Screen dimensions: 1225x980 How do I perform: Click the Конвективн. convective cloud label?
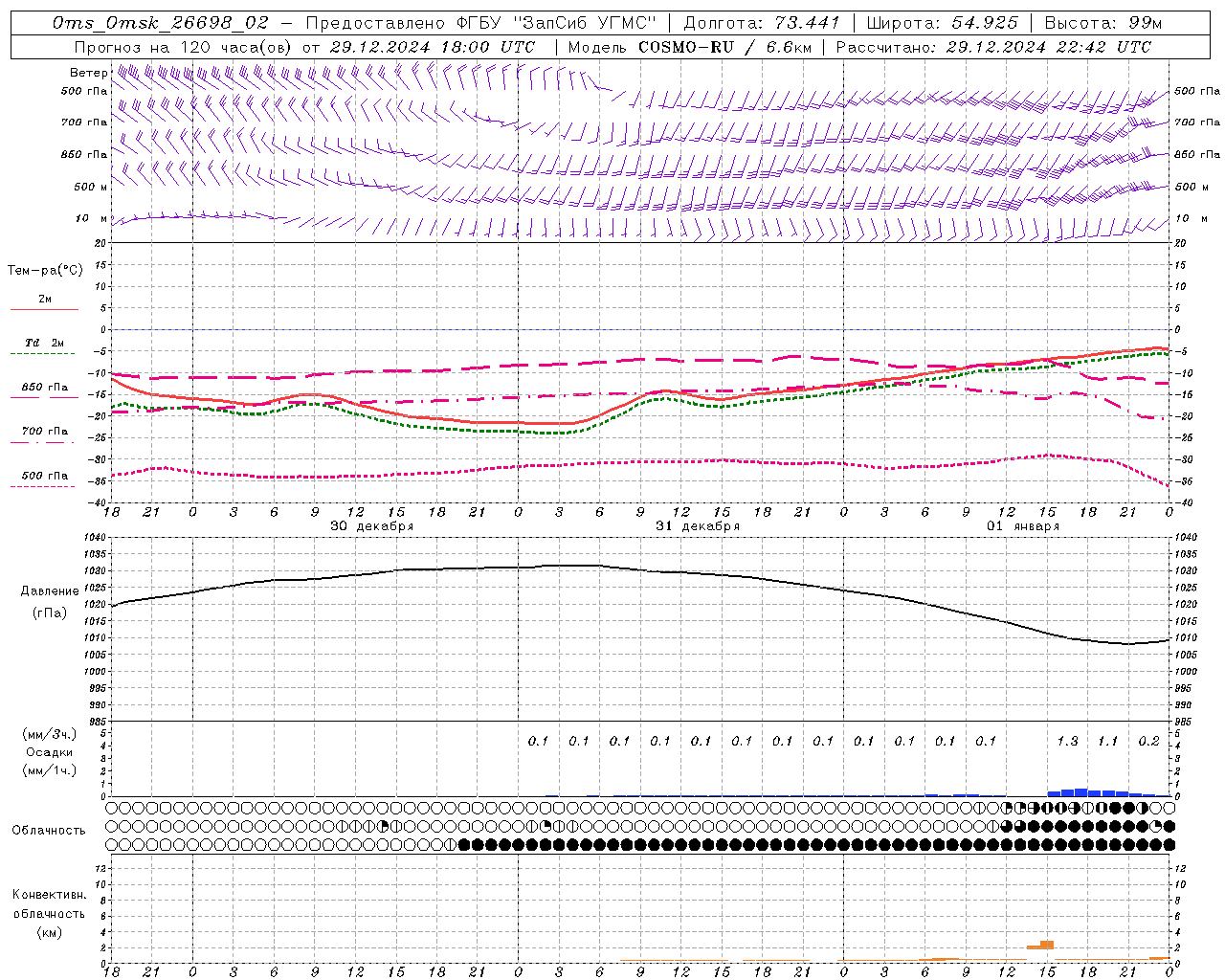[50, 895]
